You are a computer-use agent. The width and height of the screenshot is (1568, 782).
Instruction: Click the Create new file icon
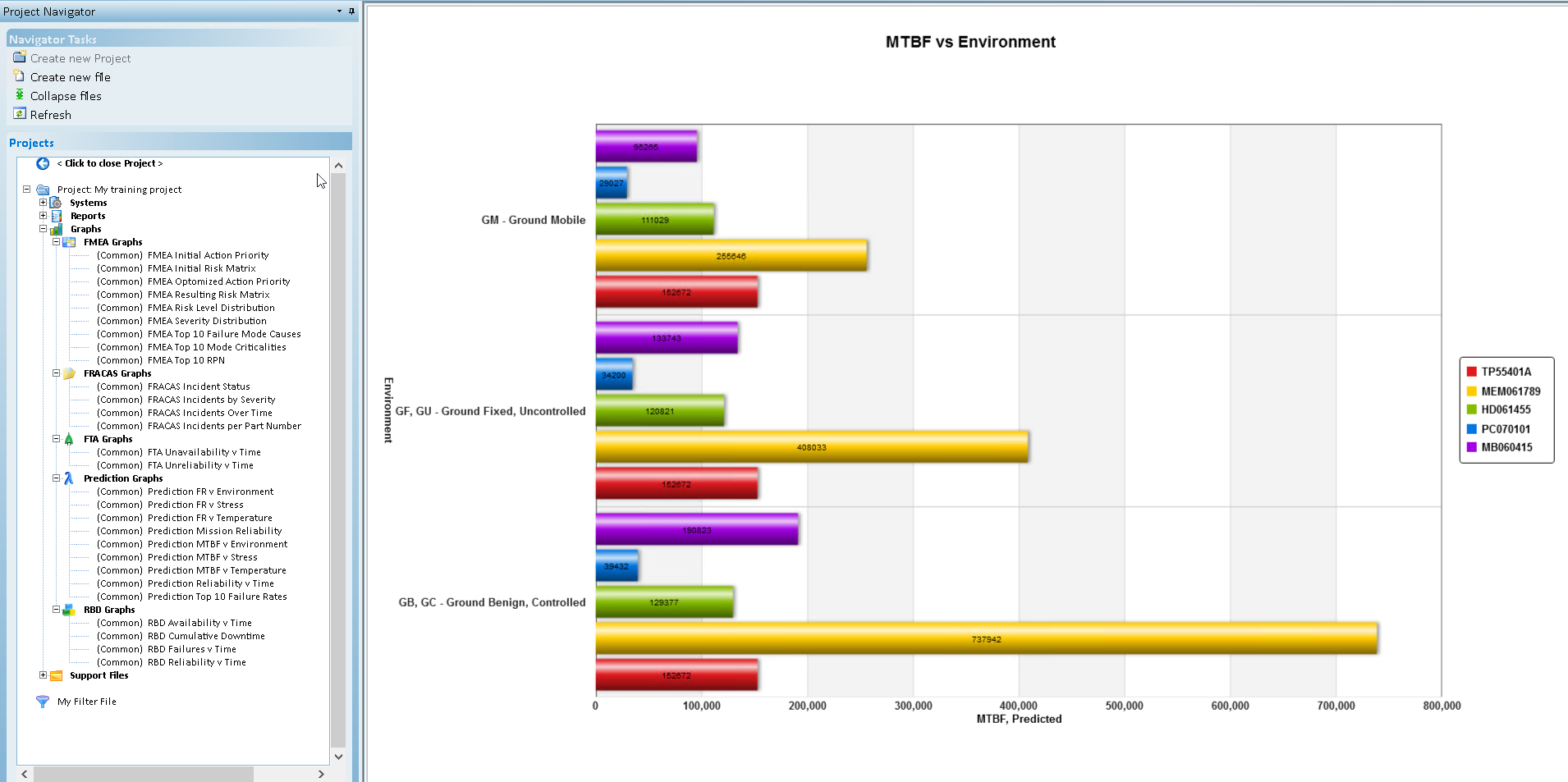20,75
